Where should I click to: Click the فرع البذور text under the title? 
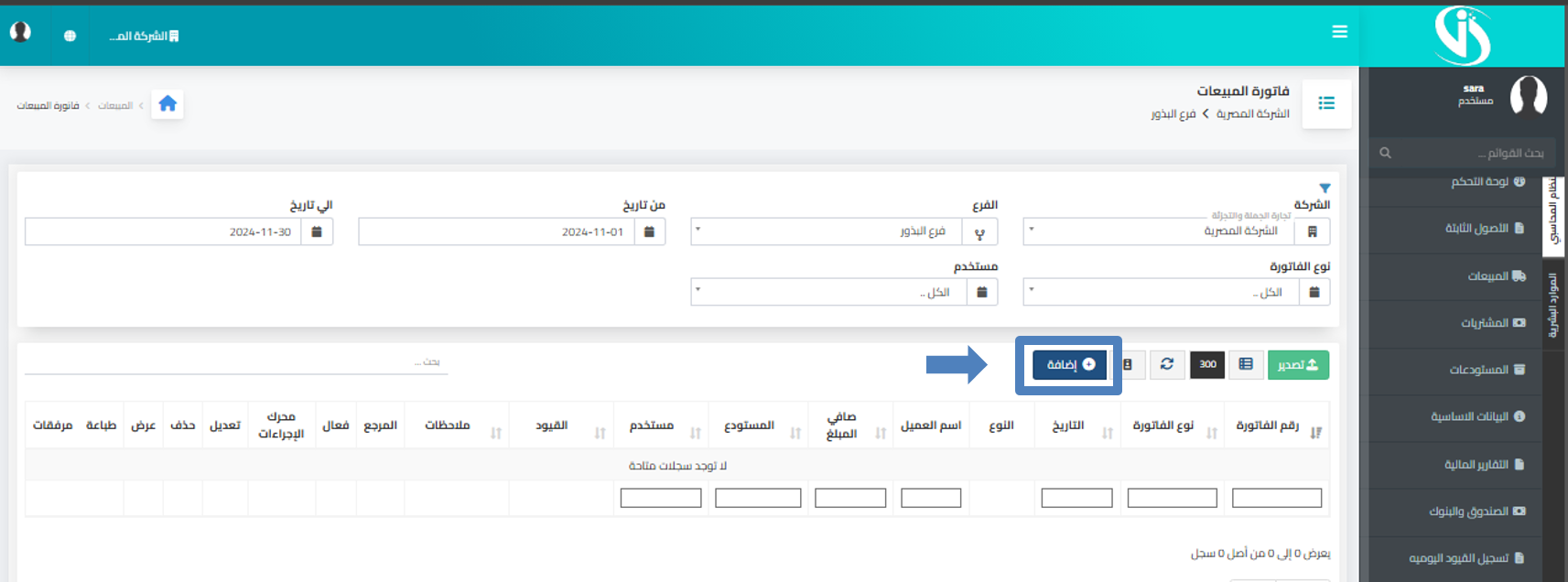(1173, 113)
